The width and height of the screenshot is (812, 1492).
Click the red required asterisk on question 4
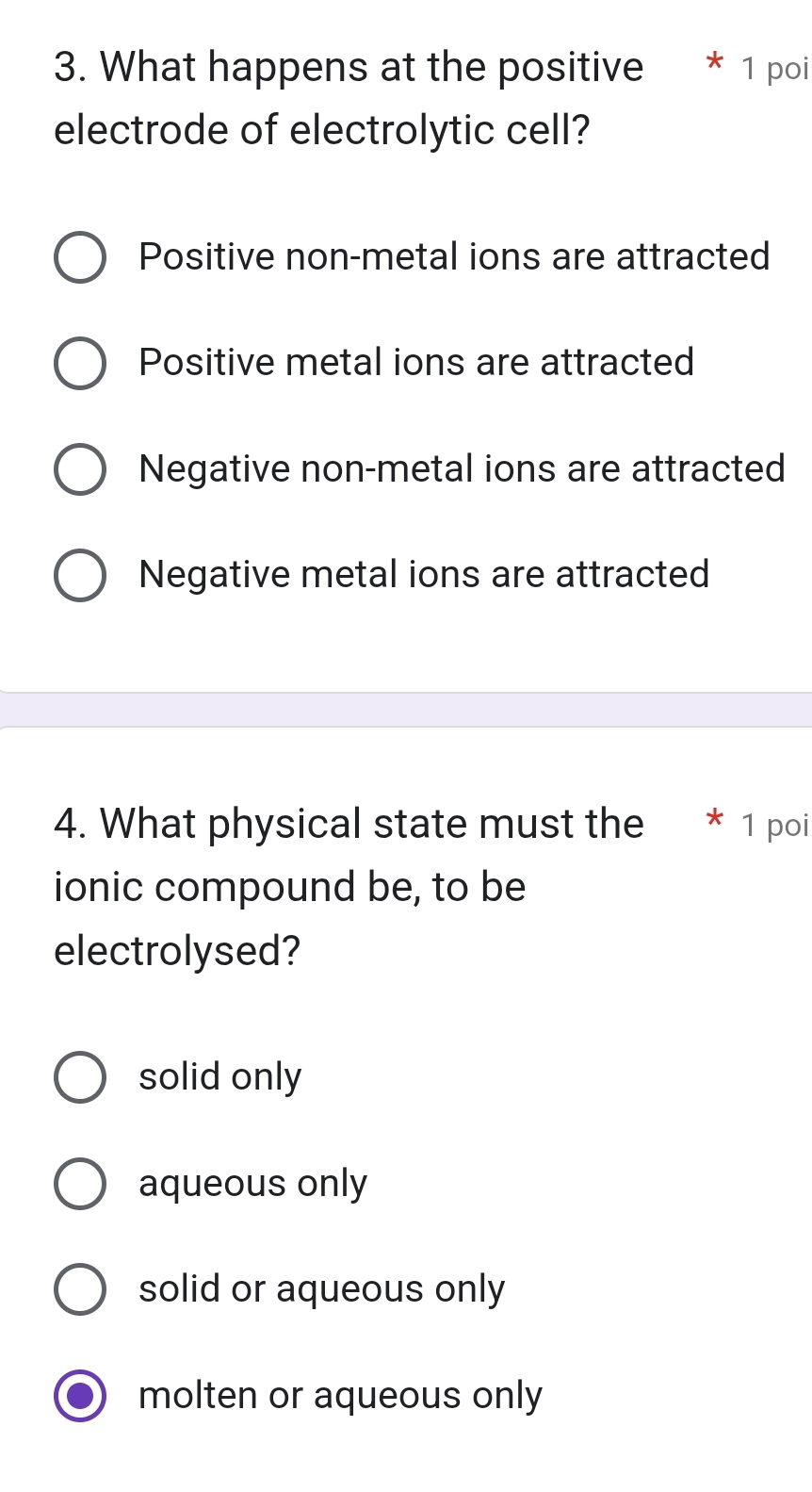pyautogui.click(x=714, y=819)
